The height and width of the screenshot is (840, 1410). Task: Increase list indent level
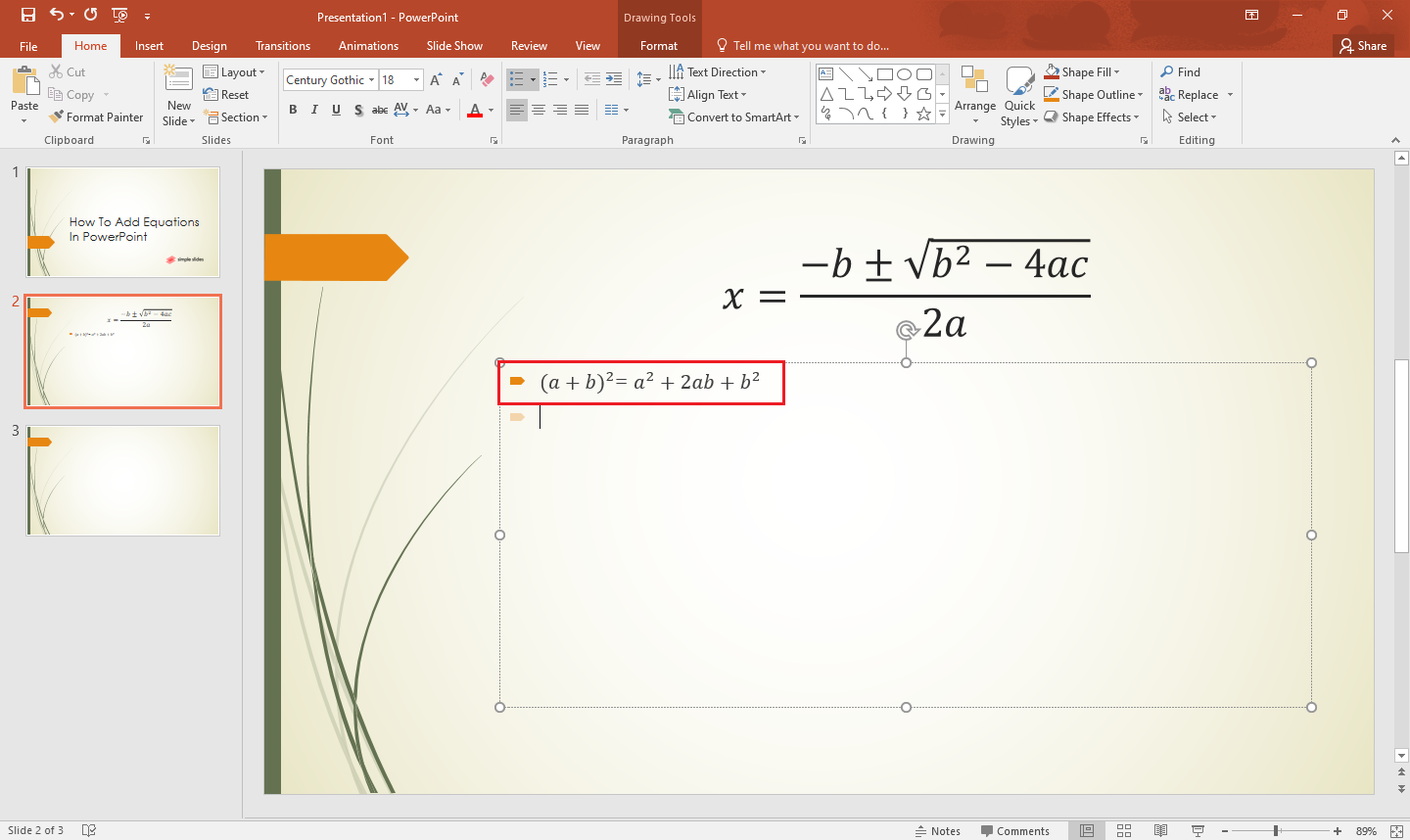[x=614, y=79]
